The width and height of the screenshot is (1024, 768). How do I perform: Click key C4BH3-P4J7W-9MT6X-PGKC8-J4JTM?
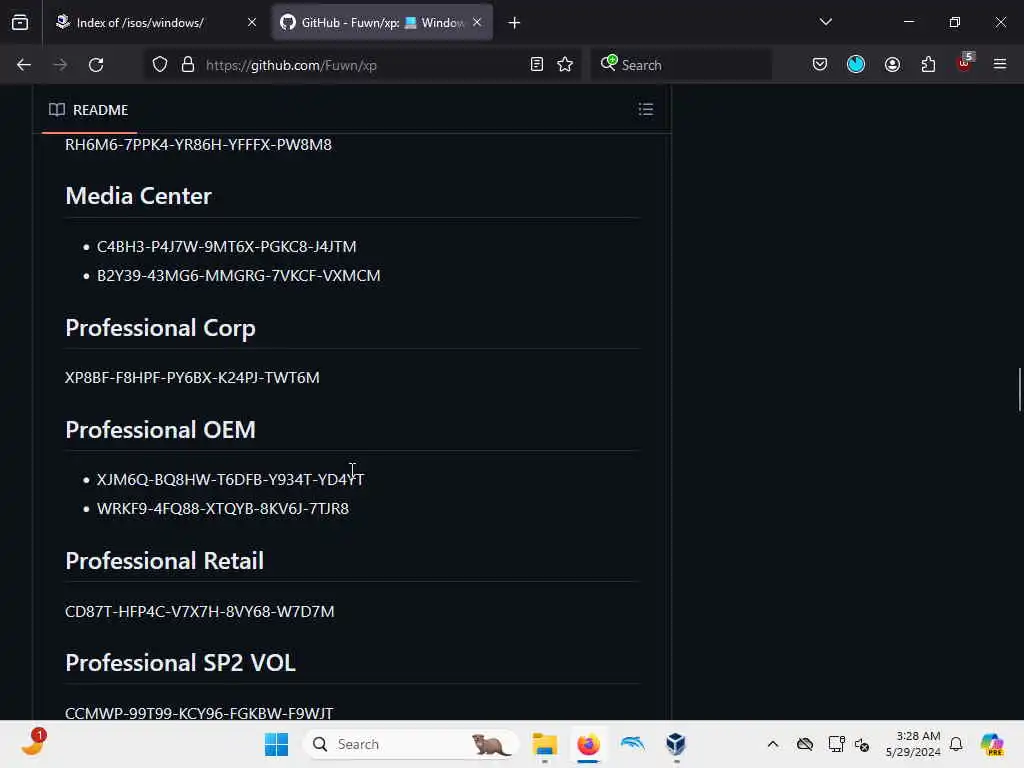(227, 247)
